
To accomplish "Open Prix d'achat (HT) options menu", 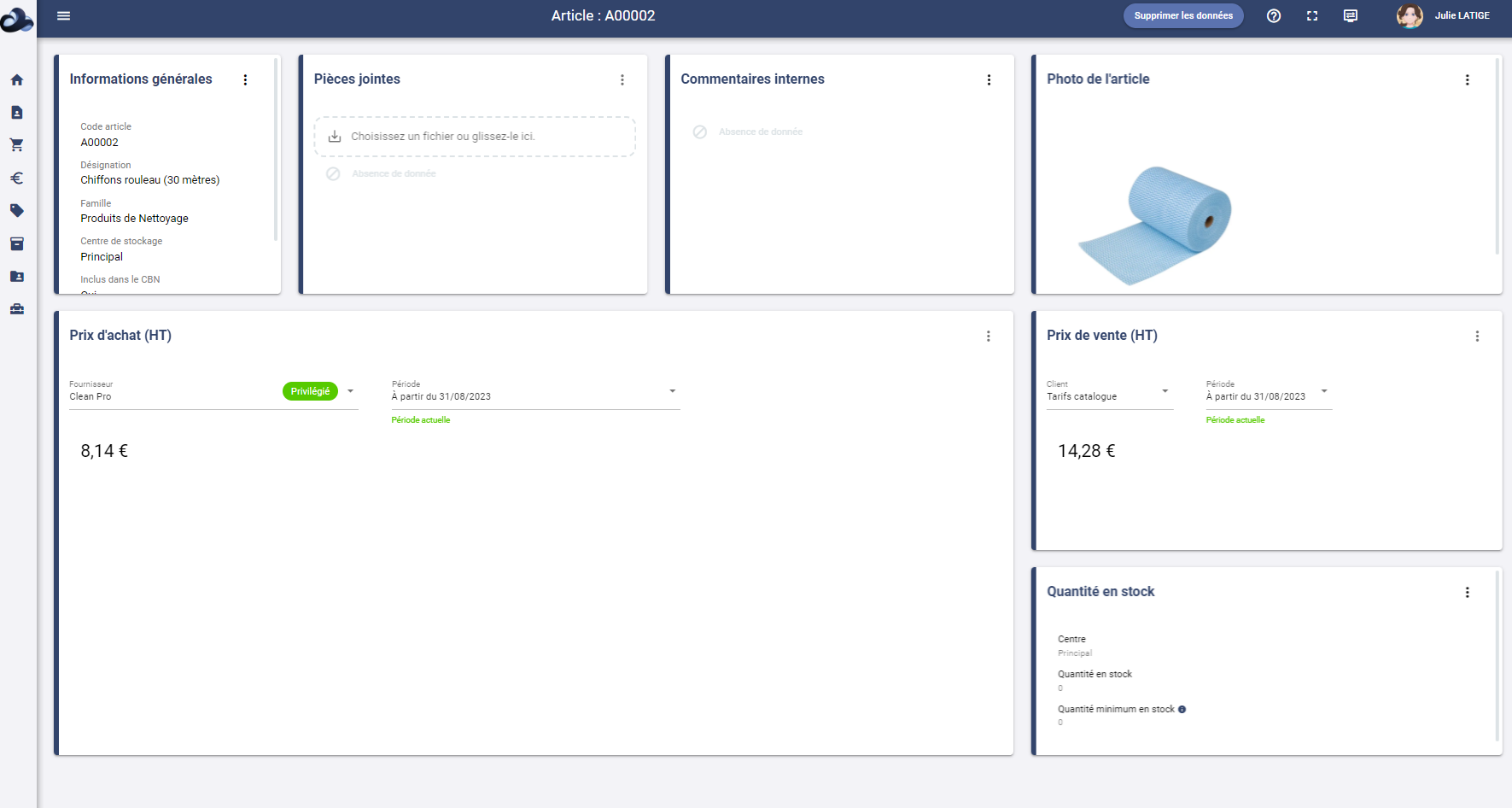I will click(x=989, y=336).
